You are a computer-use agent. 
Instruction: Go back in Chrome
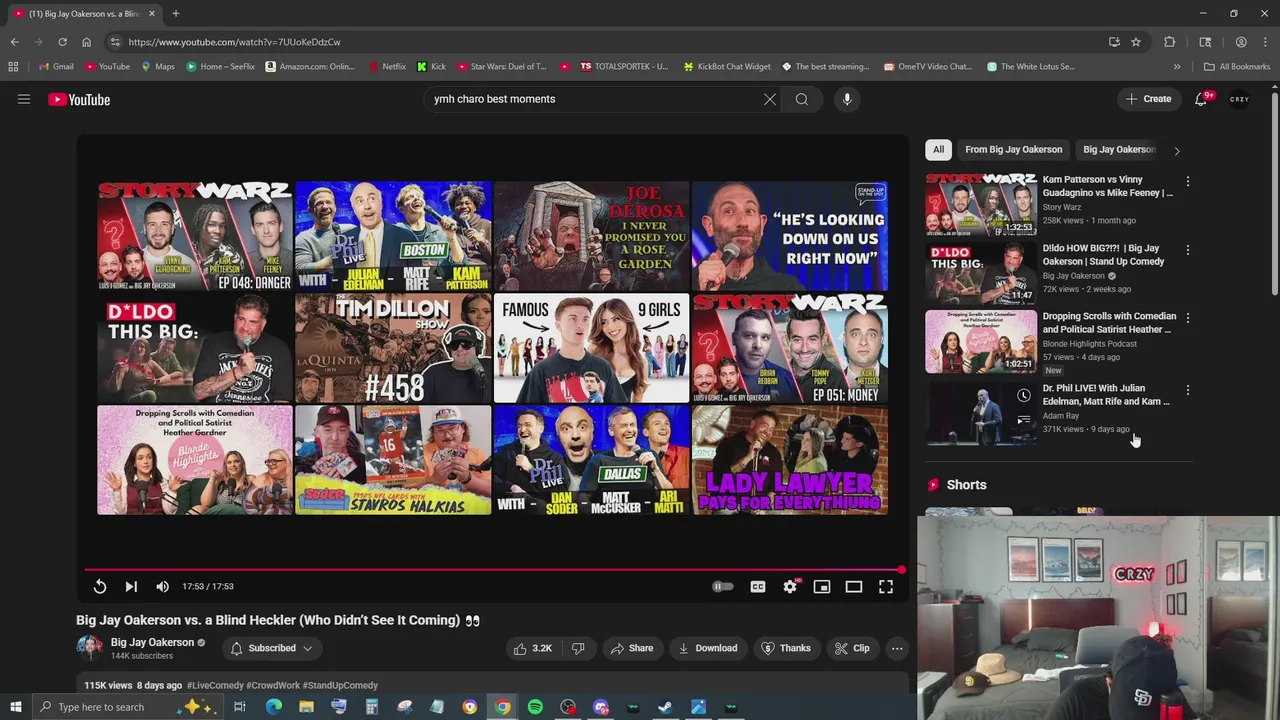[x=14, y=42]
